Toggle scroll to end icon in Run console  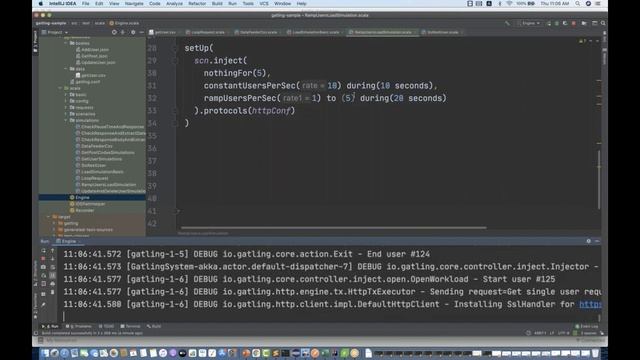tap(53, 276)
